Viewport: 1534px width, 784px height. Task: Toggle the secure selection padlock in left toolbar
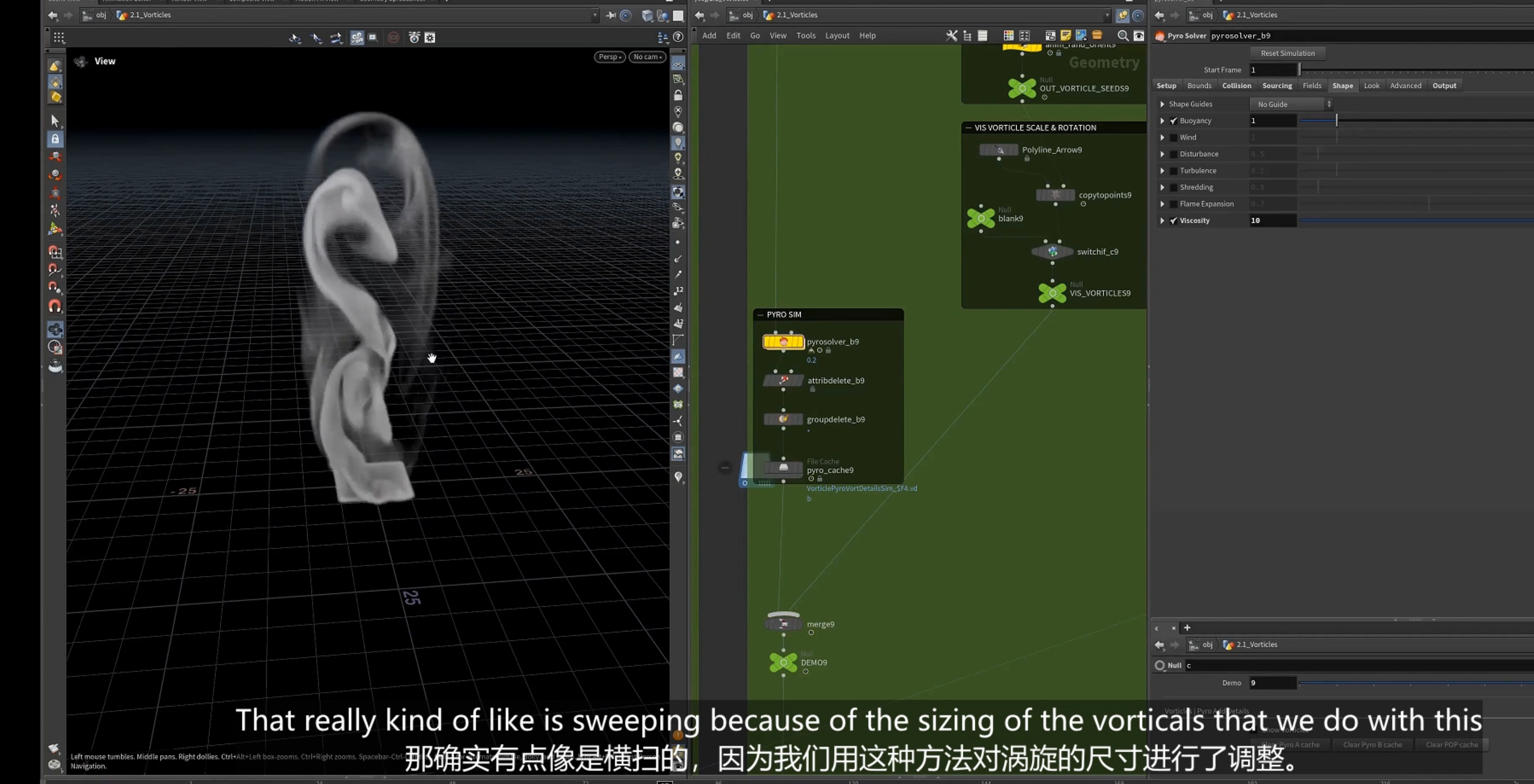pos(55,139)
